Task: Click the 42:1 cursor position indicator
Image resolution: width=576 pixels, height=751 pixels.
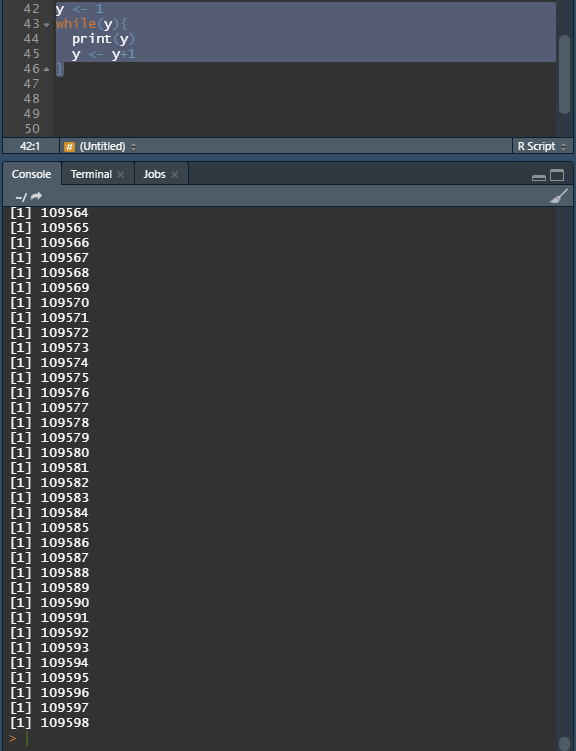Action: click(30, 146)
